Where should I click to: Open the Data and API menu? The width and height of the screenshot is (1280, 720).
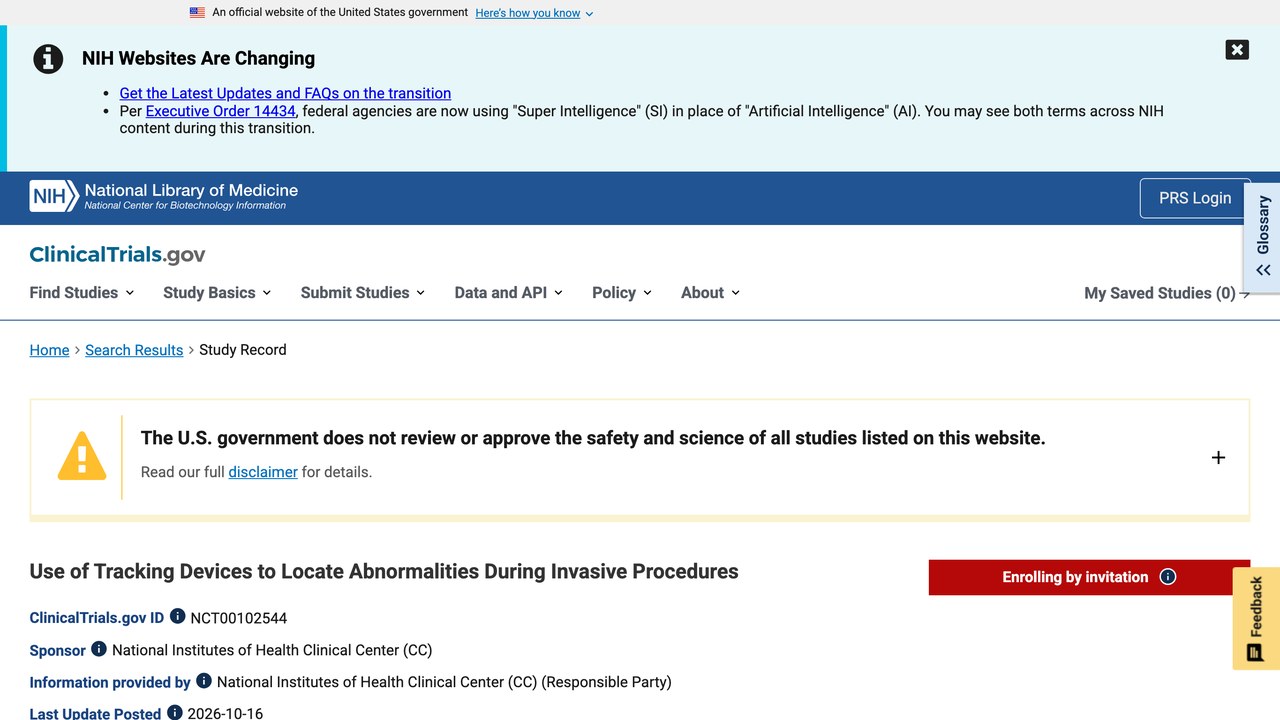508,292
